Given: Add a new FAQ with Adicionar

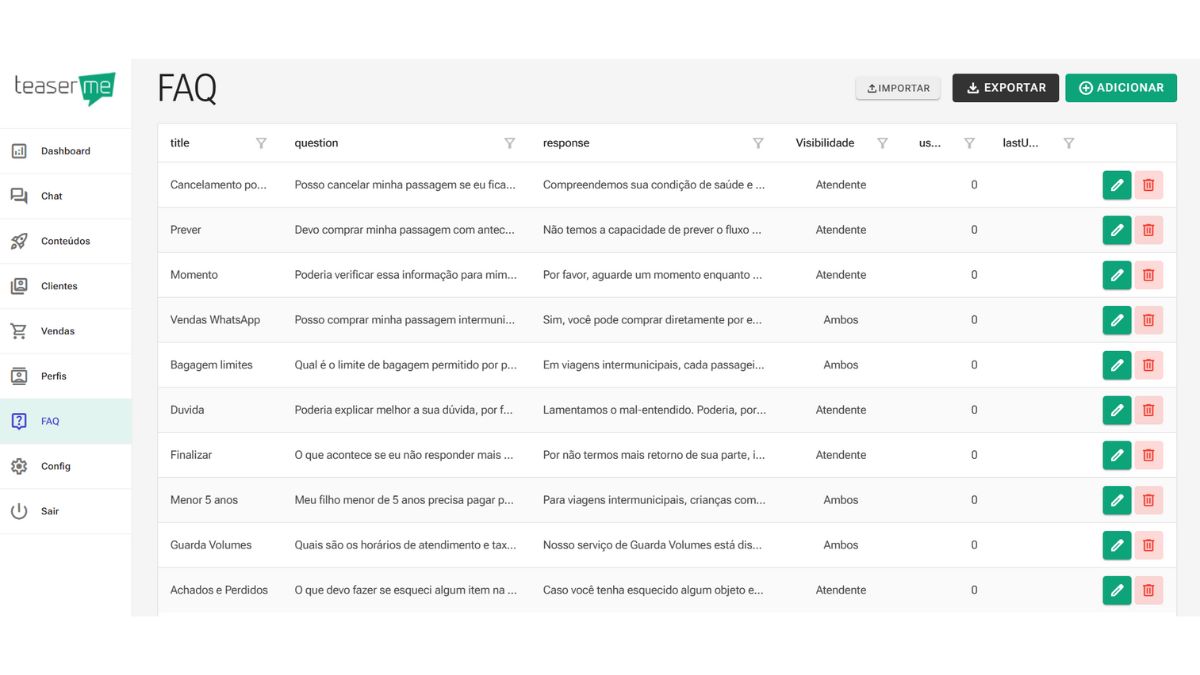Looking at the screenshot, I should (1121, 88).
